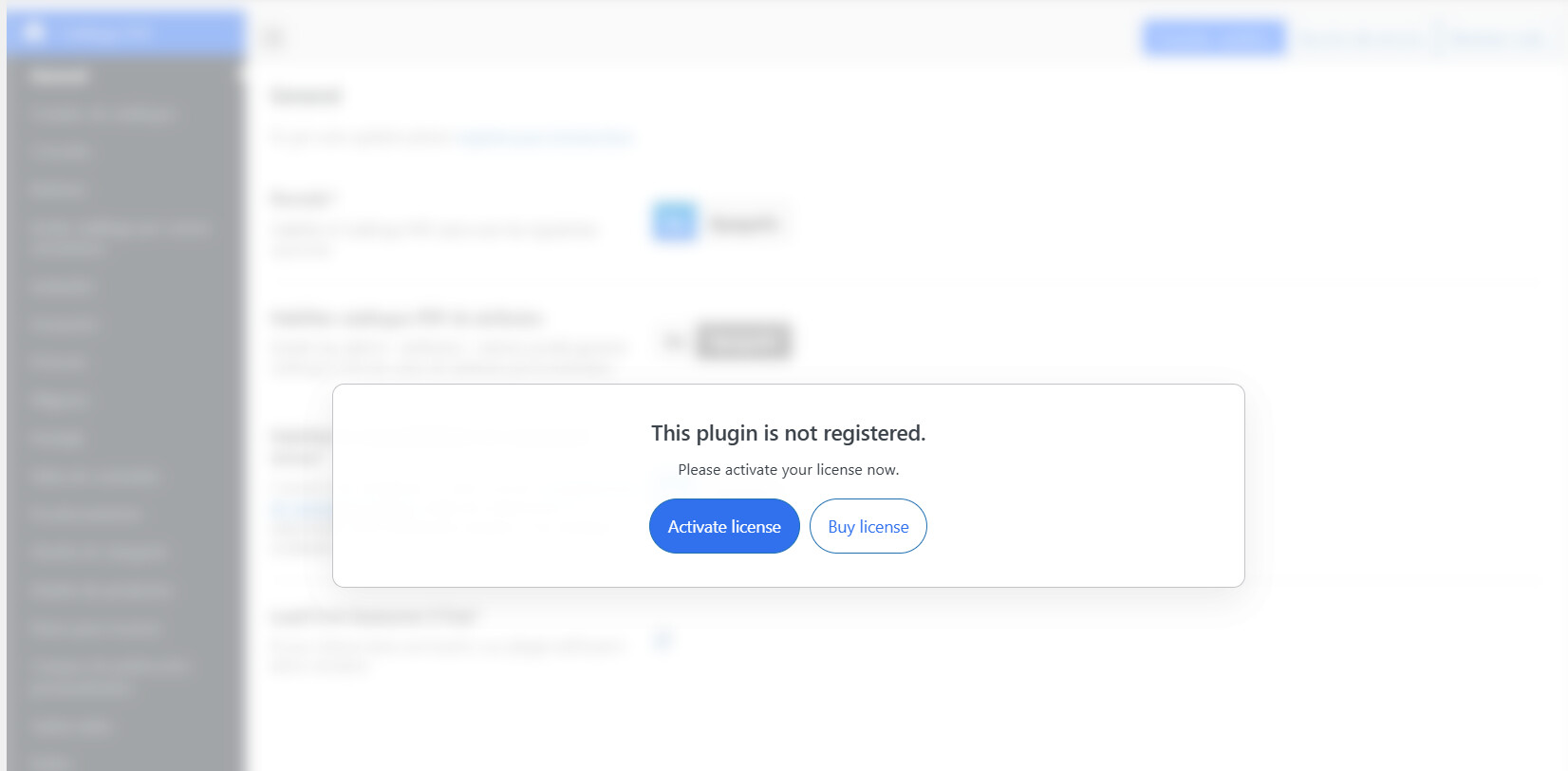
Task: Open the fourth blurred sidebar menu item
Action: click(x=58, y=190)
